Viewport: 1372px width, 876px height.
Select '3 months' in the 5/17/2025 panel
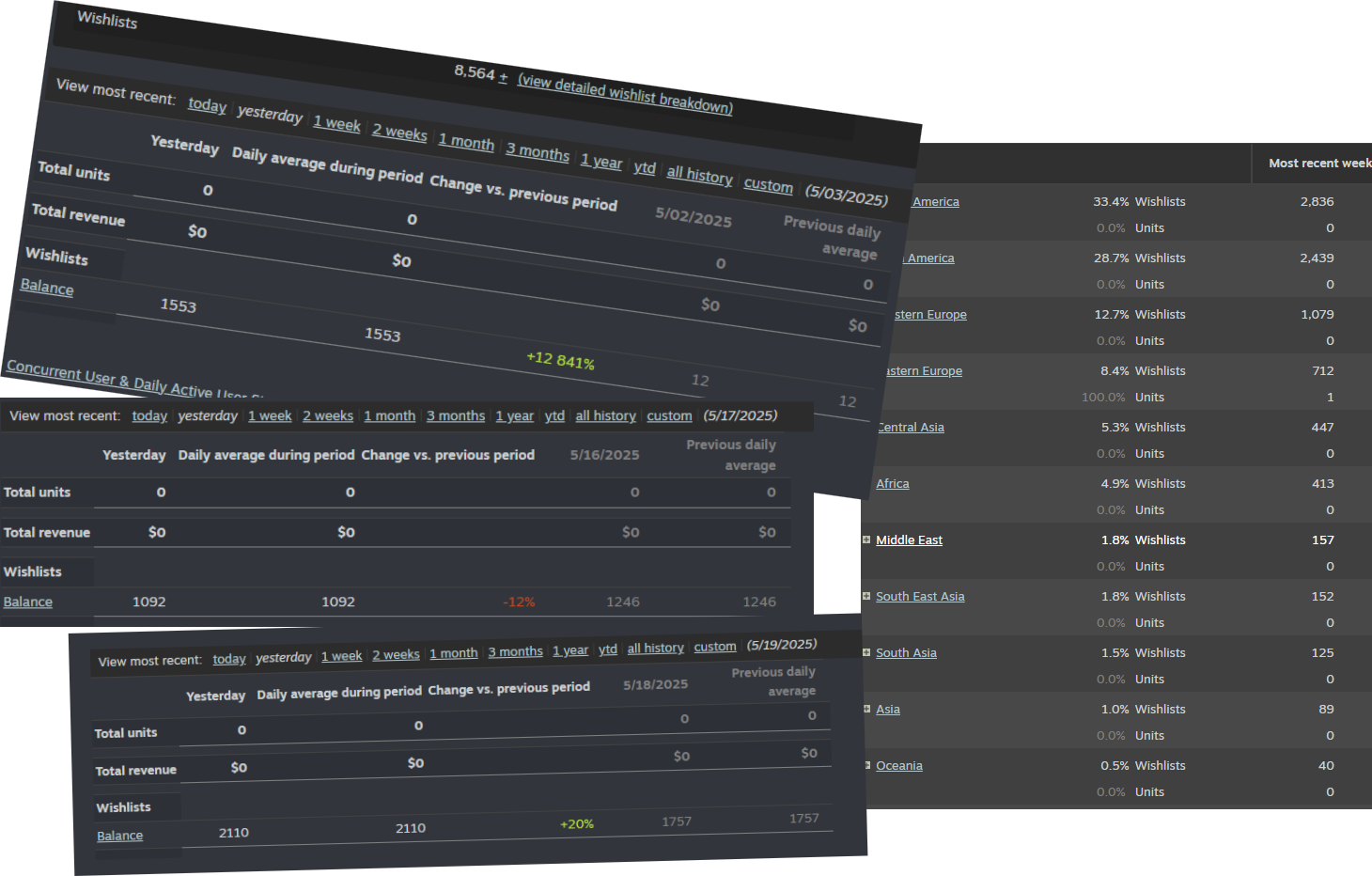(456, 415)
